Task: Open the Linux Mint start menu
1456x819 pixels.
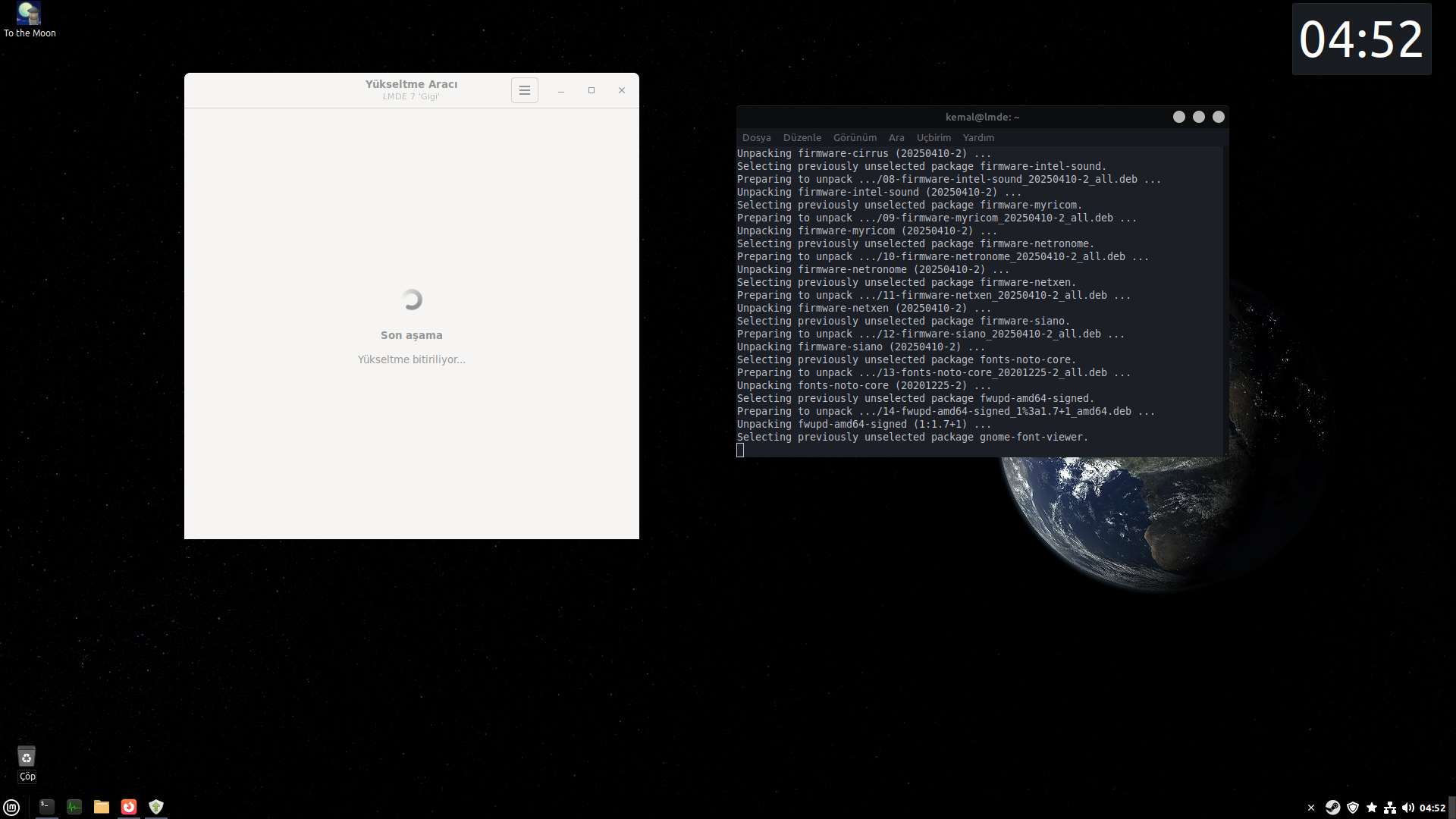Action: tap(11, 808)
